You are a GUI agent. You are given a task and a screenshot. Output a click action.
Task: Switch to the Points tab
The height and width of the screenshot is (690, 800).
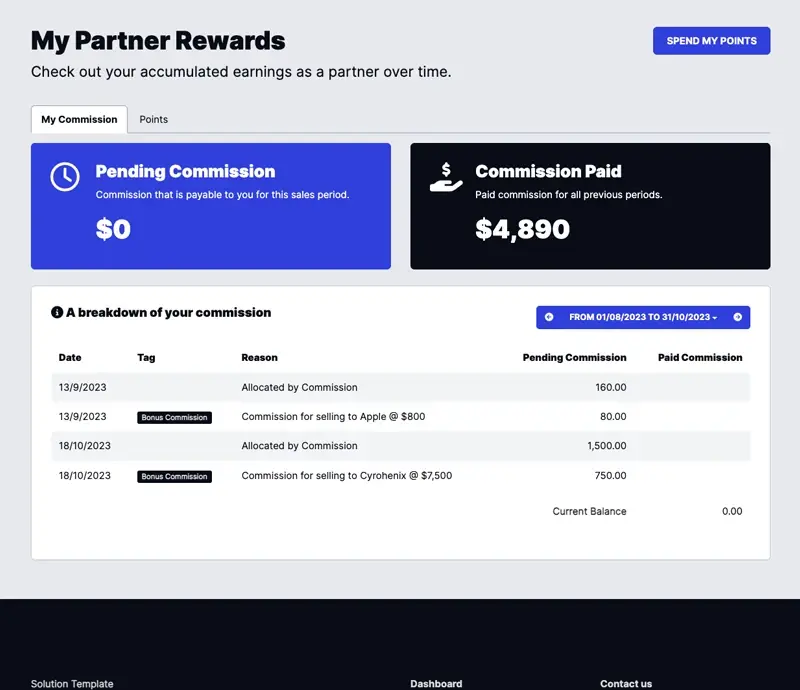[x=154, y=119]
